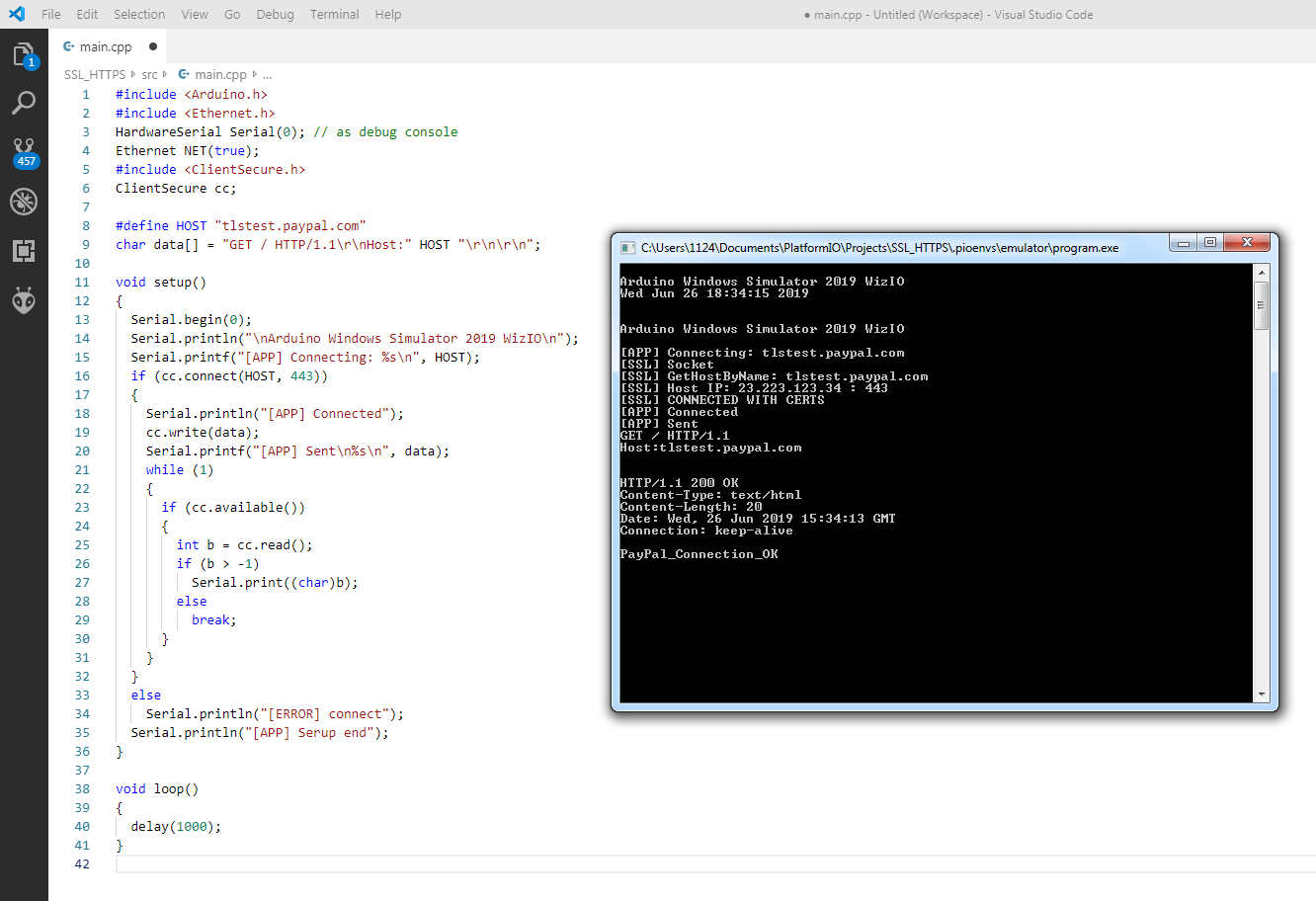Open the Edit menu
Viewport: 1316px width, 901px height.
pyautogui.click(x=87, y=14)
